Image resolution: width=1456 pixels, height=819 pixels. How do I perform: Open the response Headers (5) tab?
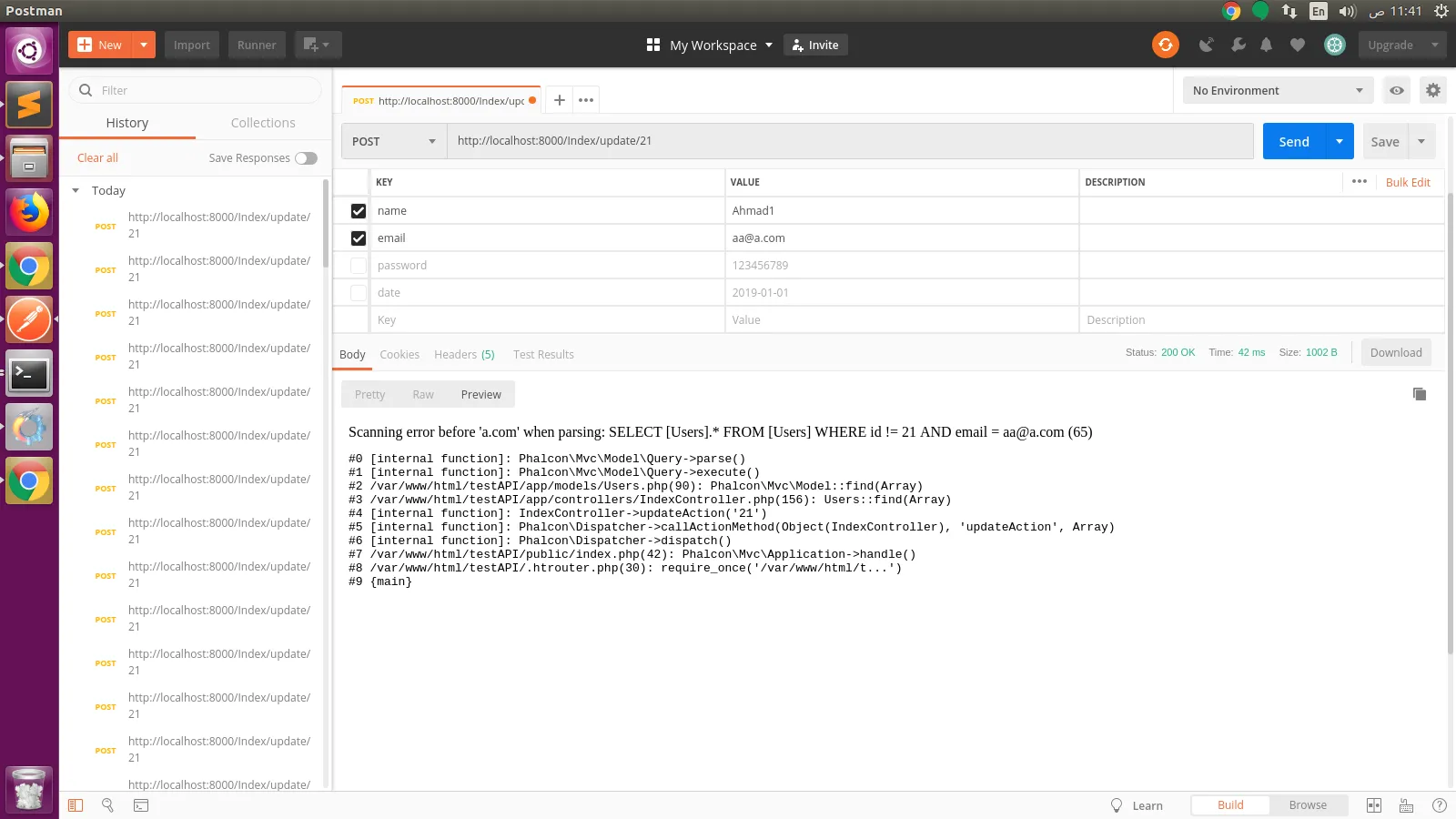click(464, 355)
